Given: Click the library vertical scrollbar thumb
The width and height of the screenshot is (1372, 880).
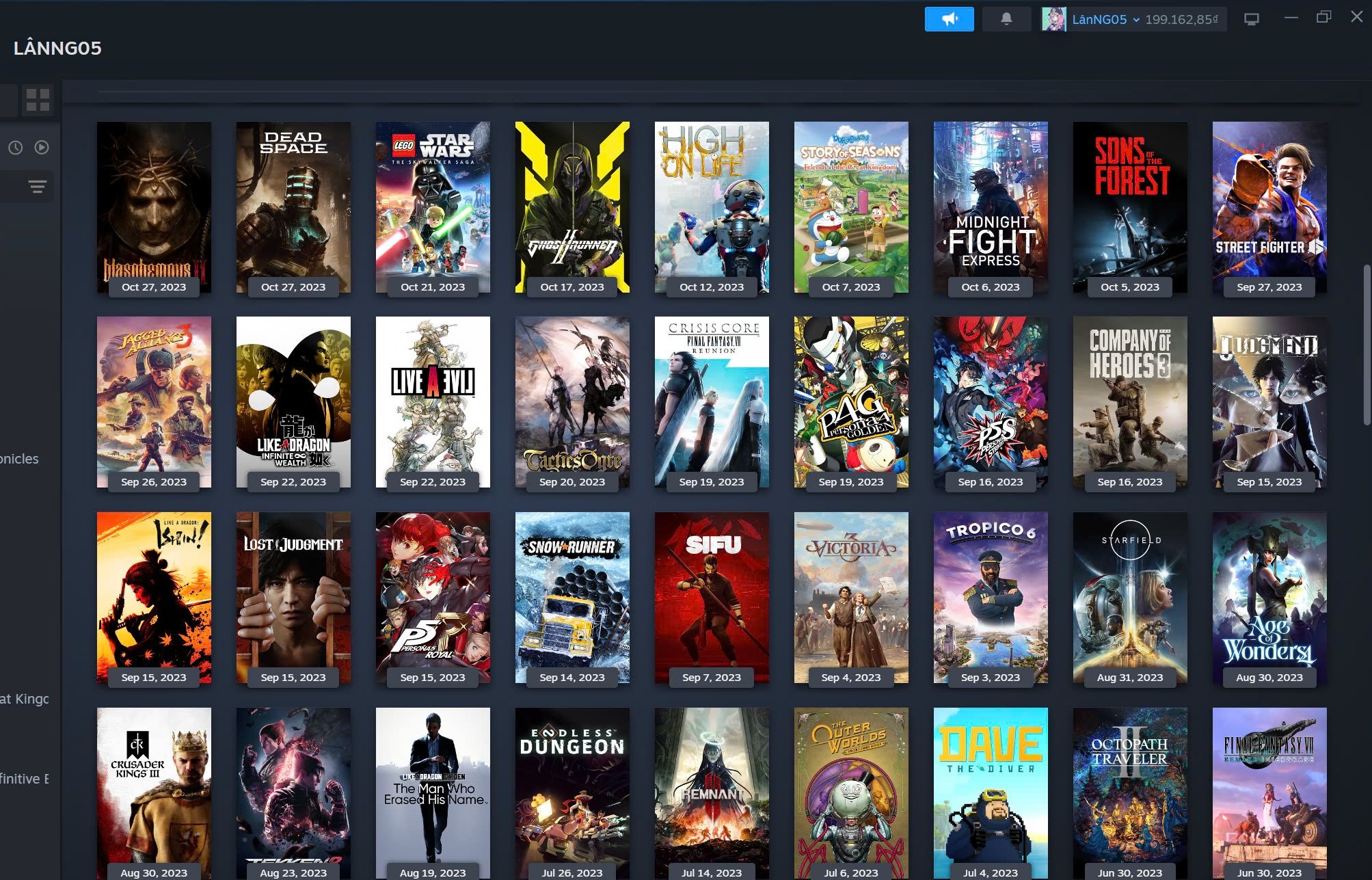Looking at the screenshot, I should click(1367, 344).
